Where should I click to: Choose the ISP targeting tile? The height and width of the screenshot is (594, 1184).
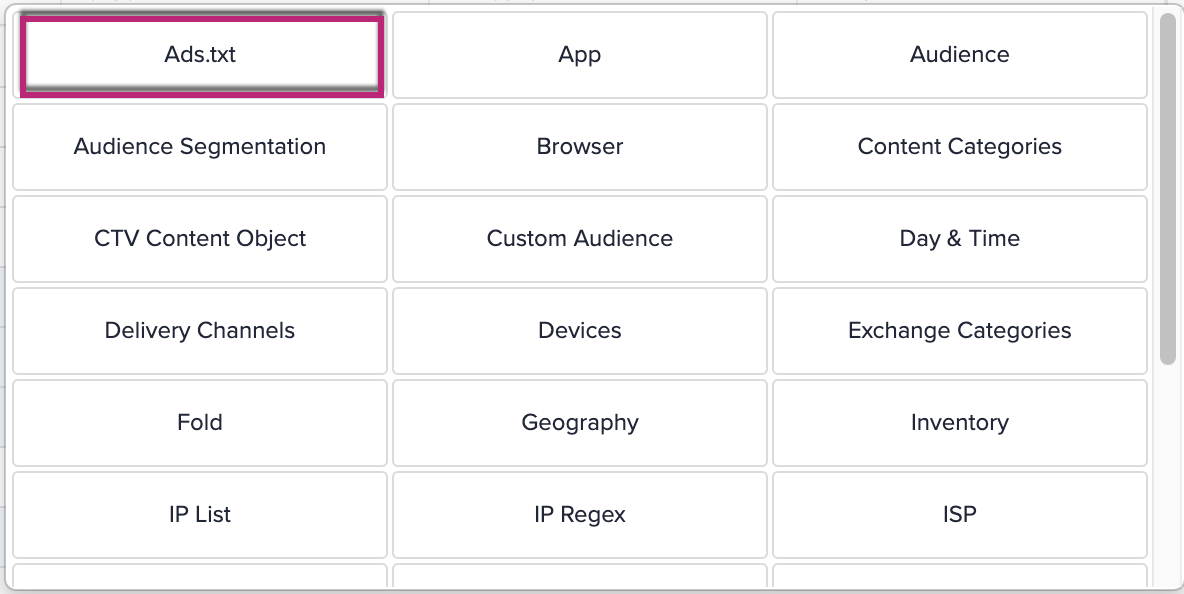click(960, 515)
